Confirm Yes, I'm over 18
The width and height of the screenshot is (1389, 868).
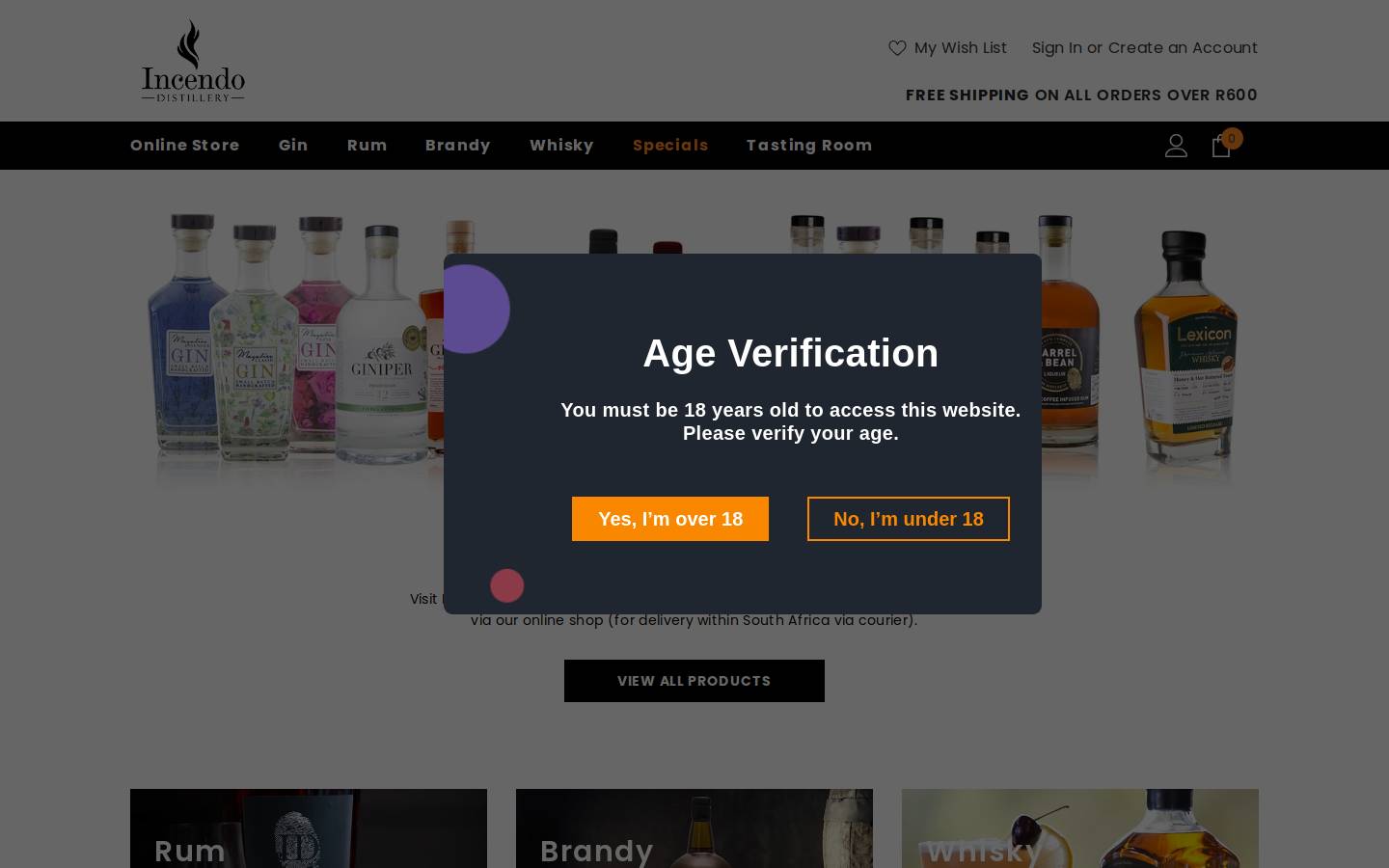pos(670,519)
